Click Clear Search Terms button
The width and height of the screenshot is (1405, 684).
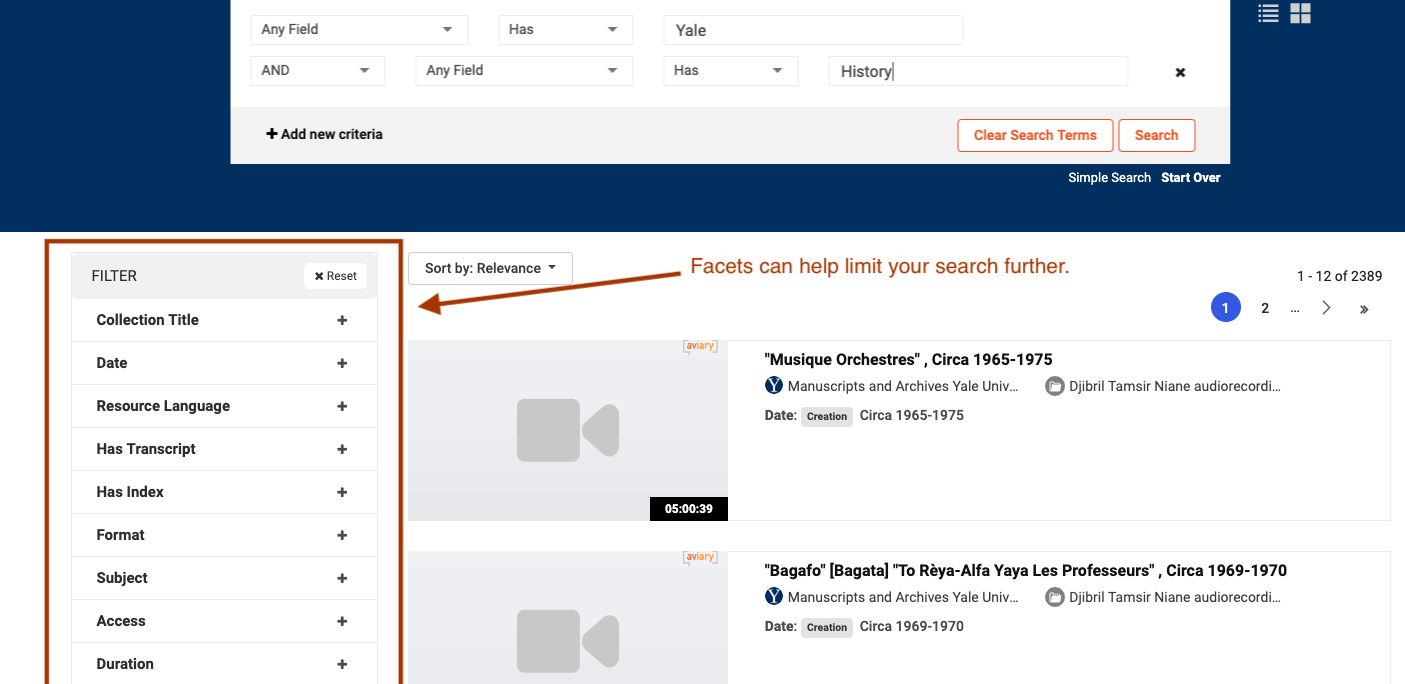1035,135
